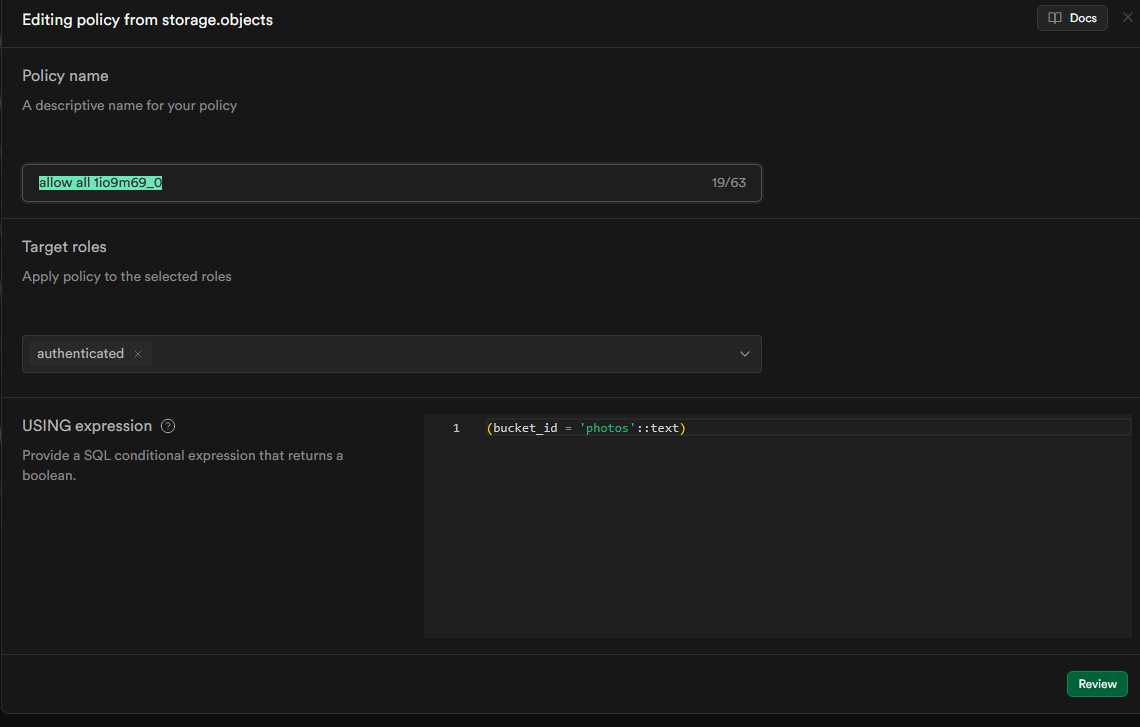Click the USING expression help icon
The image size is (1140, 727).
coord(168,426)
